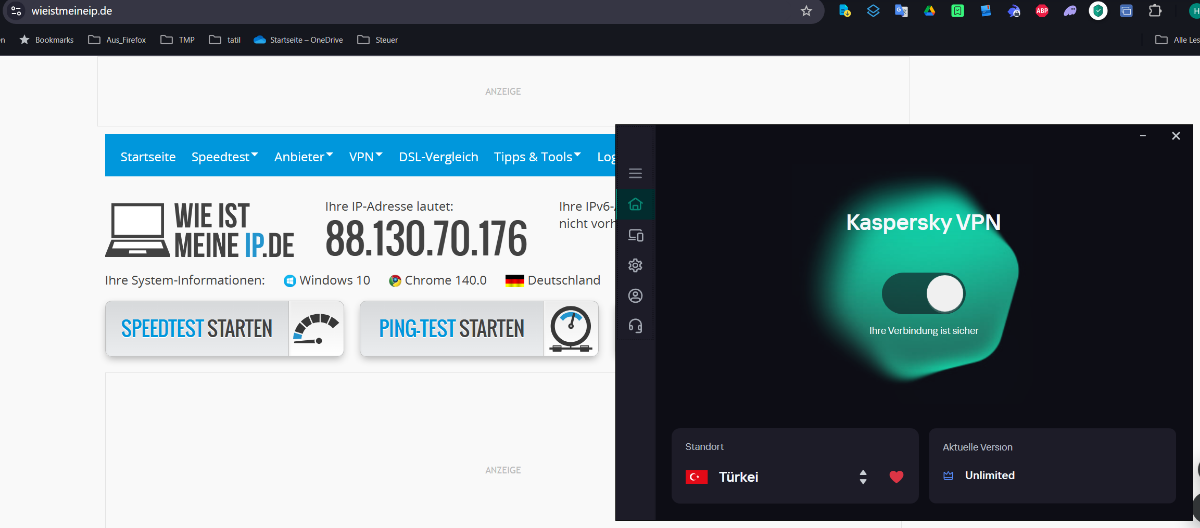Viewport: 1200px width, 528px height.
Task: Click the Kaspersky VPN title text
Action: click(924, 222)
